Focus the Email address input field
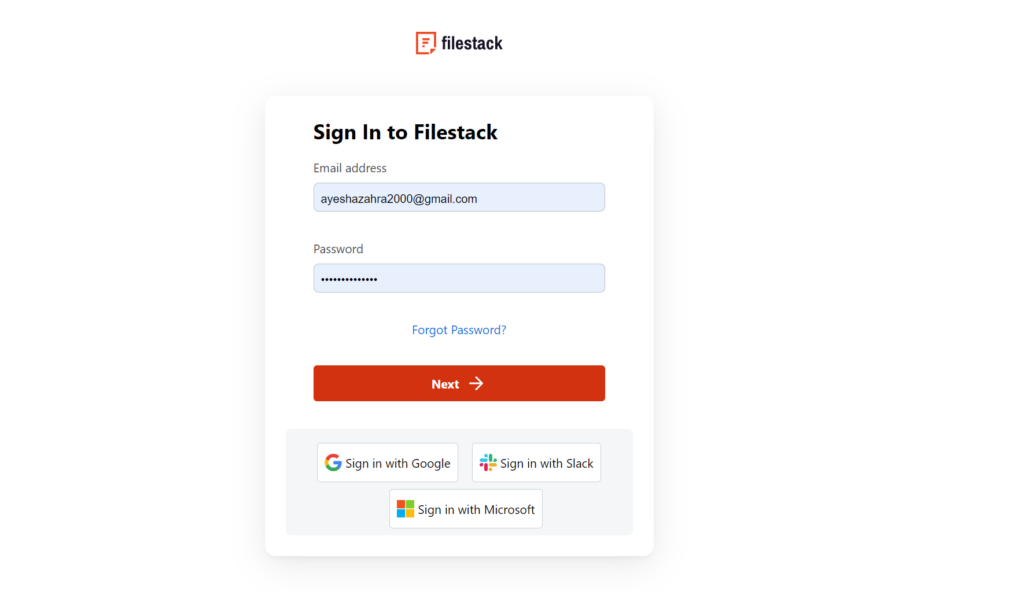The image size is (1024, 592). pyautogui.click(x=459, y=197)
